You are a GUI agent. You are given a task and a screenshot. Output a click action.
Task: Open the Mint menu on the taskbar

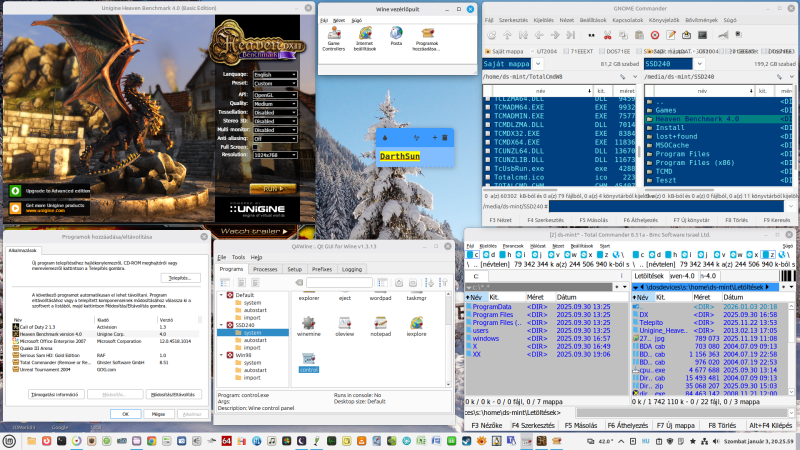click(9, 441)
